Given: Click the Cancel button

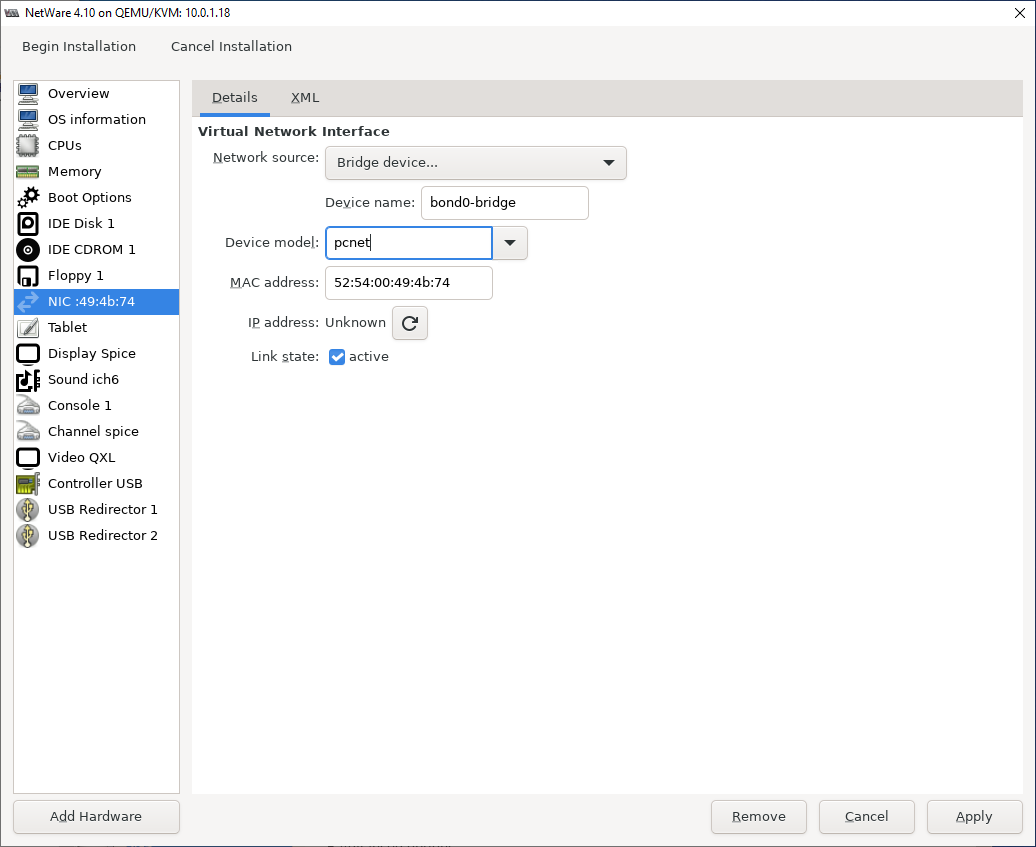Looking at the screenshot, I should (x=867, y=817).
